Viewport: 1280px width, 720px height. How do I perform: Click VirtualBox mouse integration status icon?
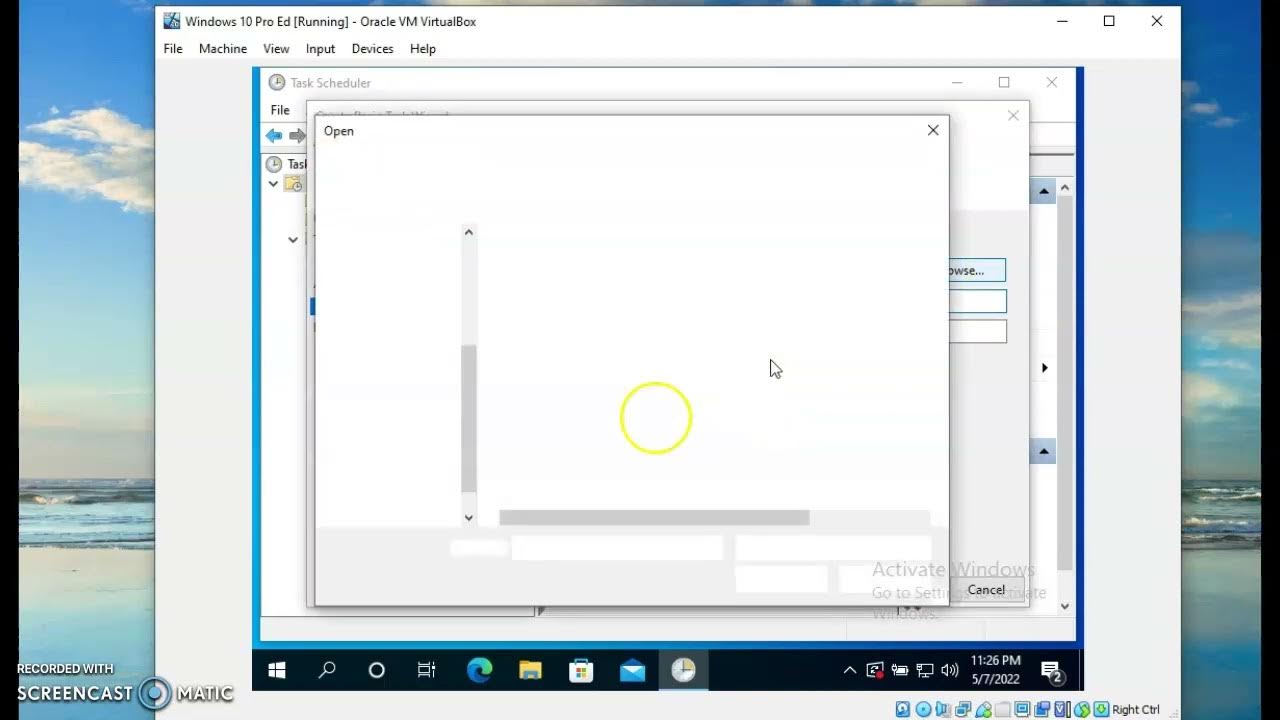click(1082, 709)
